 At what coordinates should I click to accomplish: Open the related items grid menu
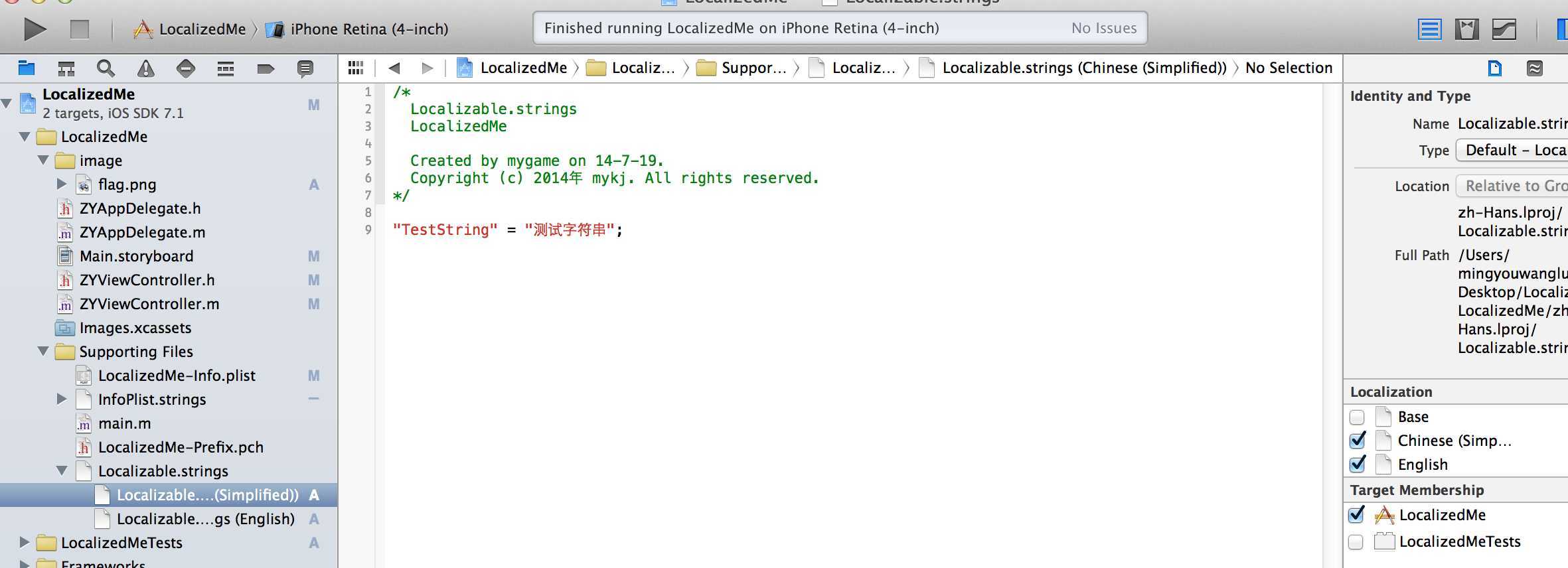coord(356,68)
